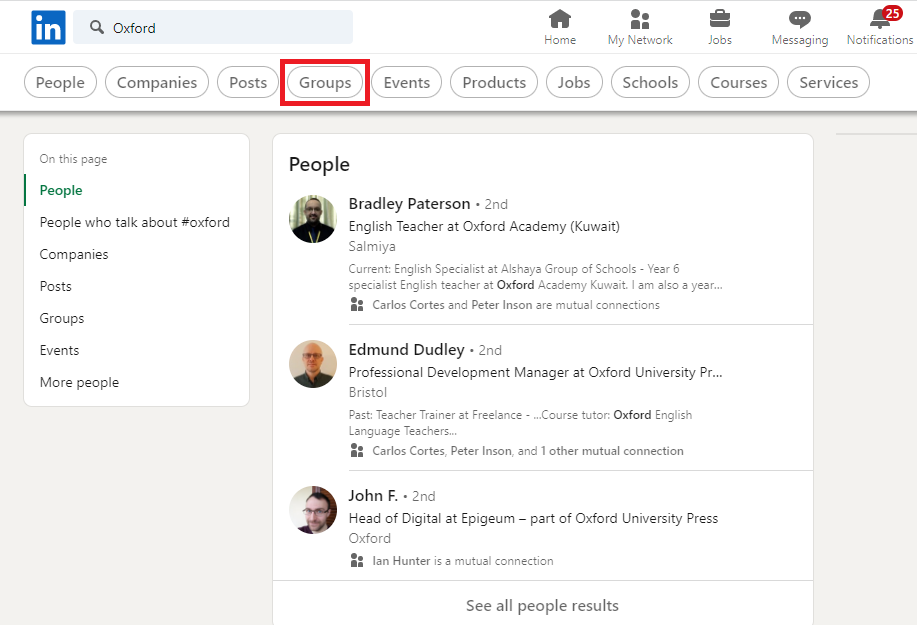Screen dimensions: 917x625
Task: Click 'Carlos Cortes and Peter Inson are mutual connections'
Action: [516, 305]
